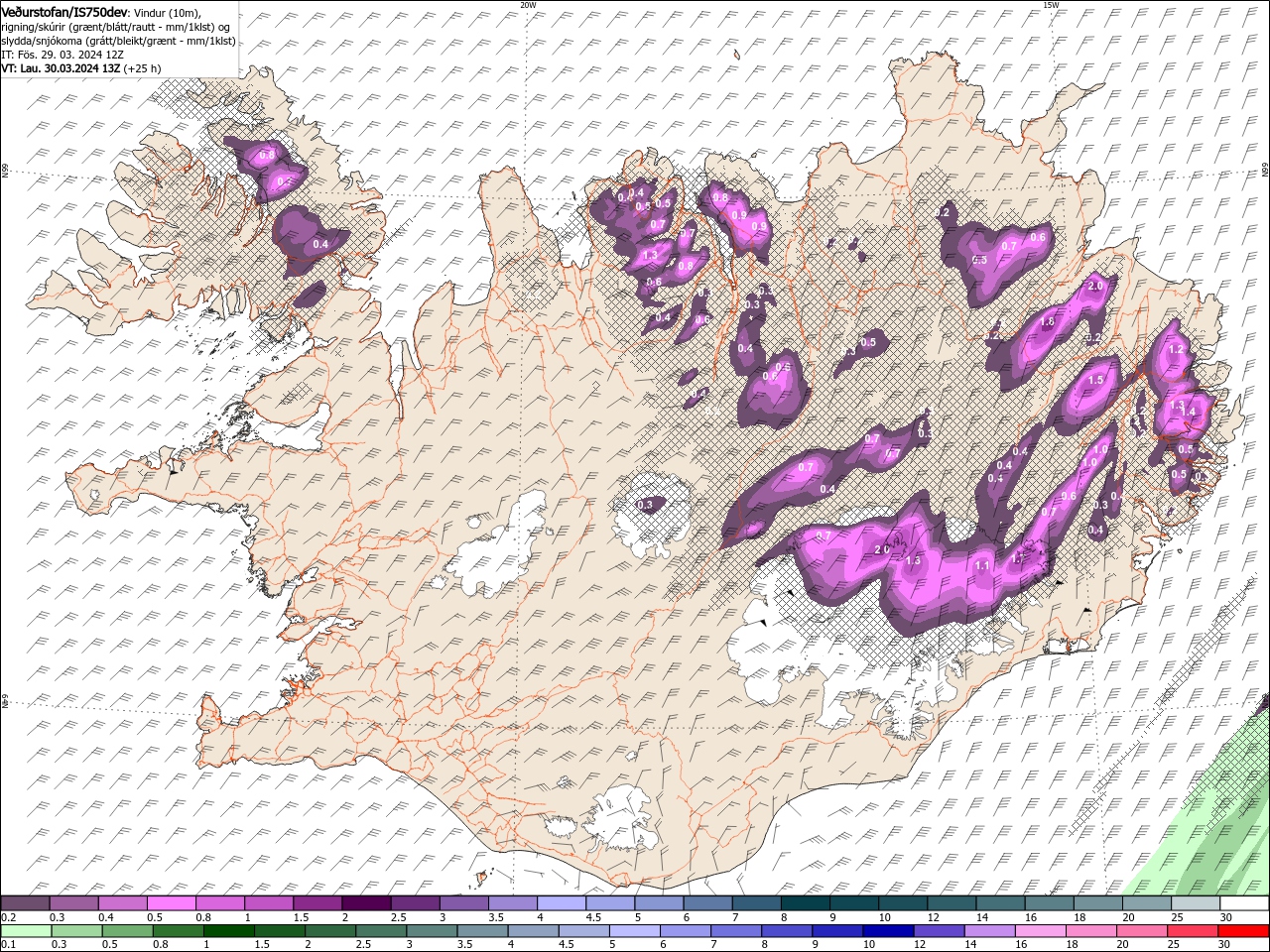Click the 1.5 precipitation value in the east
This screenshot has height=952, width=1270.
pos(1096,380)
